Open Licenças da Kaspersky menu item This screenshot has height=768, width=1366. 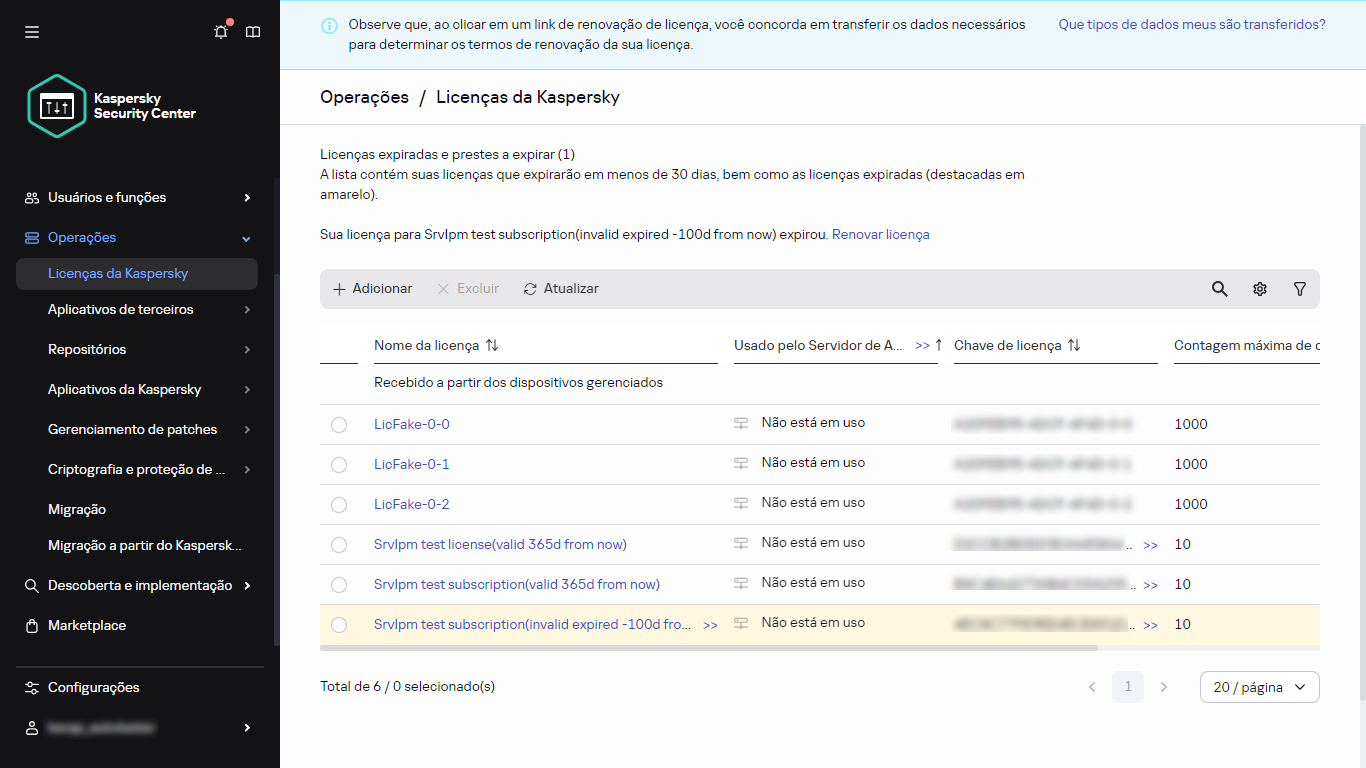point(137,274)
